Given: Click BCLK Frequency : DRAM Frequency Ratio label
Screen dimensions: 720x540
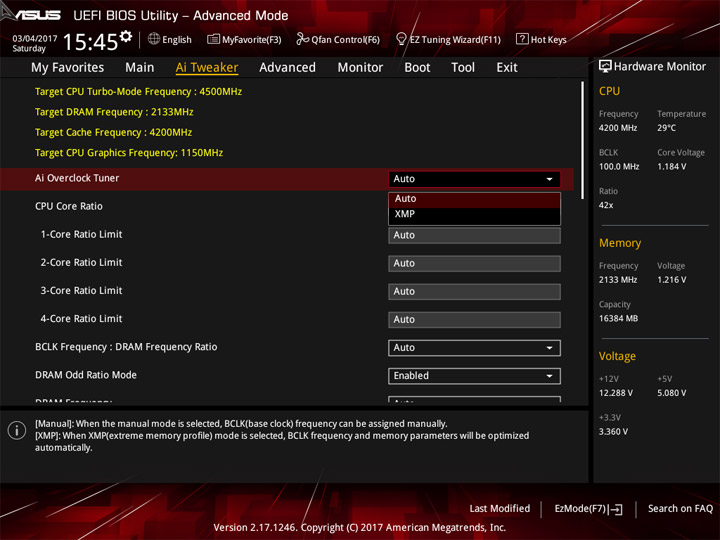Looking at the screenshot, I should 126,347.
